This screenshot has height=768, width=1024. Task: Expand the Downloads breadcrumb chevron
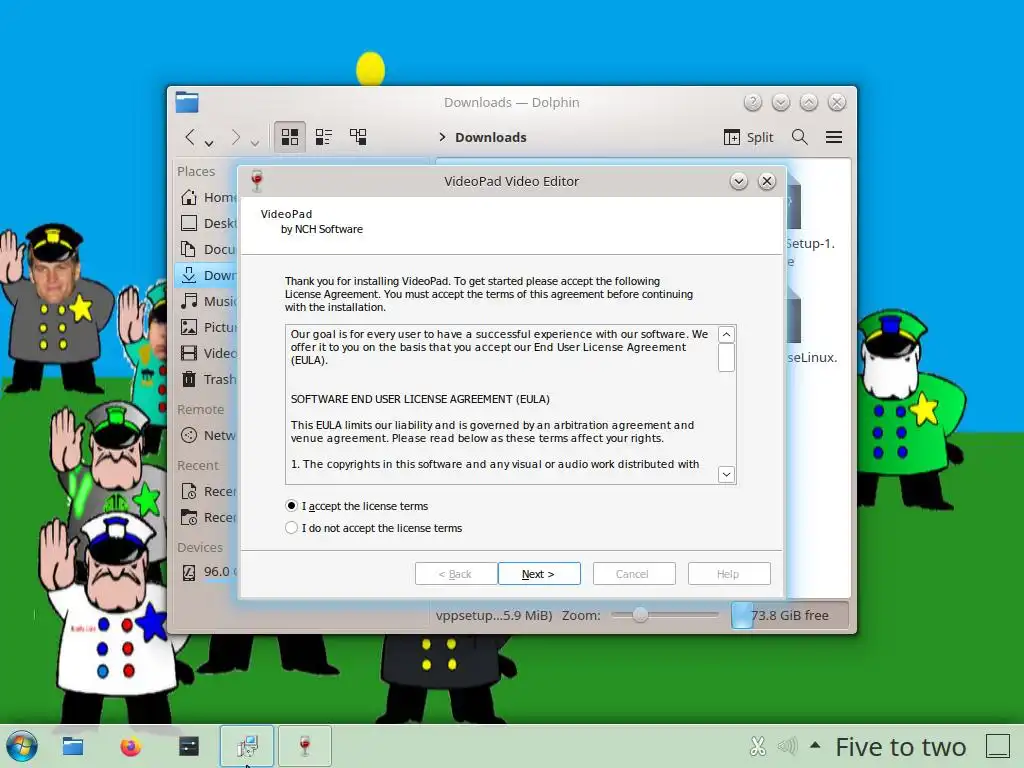[x=442, y=137]
